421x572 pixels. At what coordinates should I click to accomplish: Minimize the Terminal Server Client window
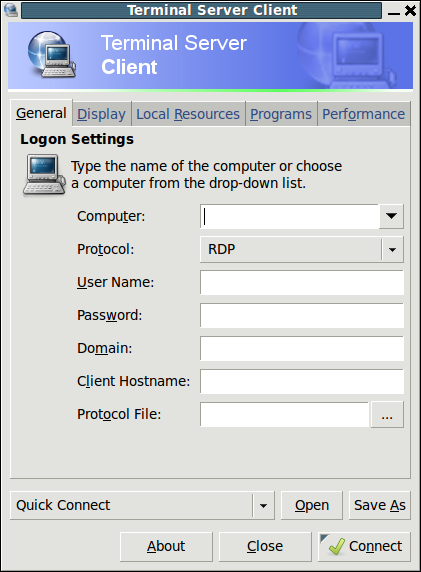pyautogui.click(x=394, y=11)
